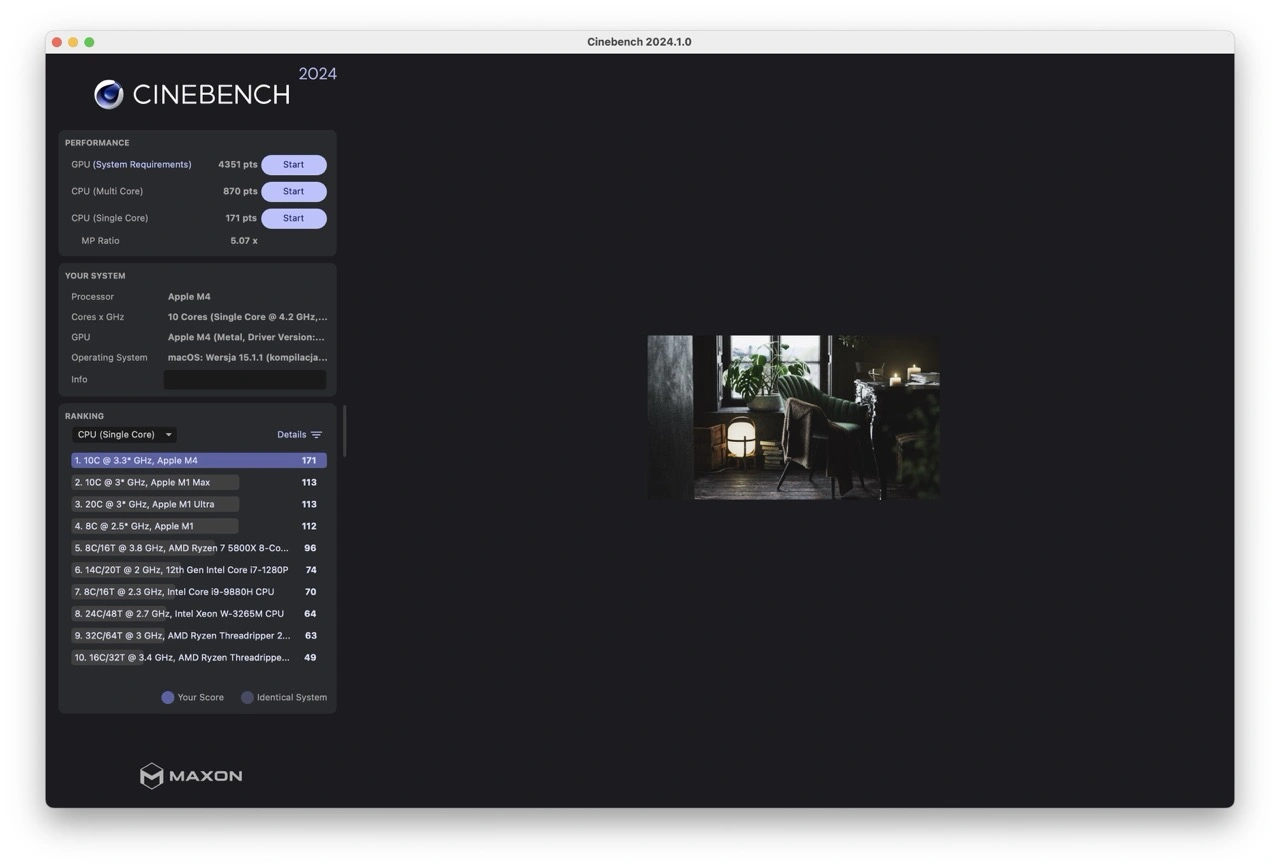Click the GPU Apple M4 Metal value
Screen dimensions: 1280x868
click(x=246, y=337)
